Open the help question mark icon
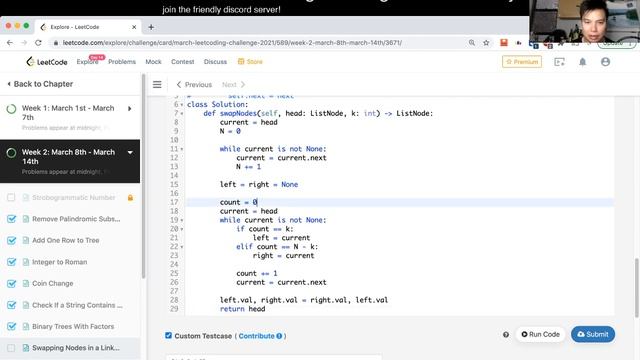640x360 pixels. coord(506,335)
